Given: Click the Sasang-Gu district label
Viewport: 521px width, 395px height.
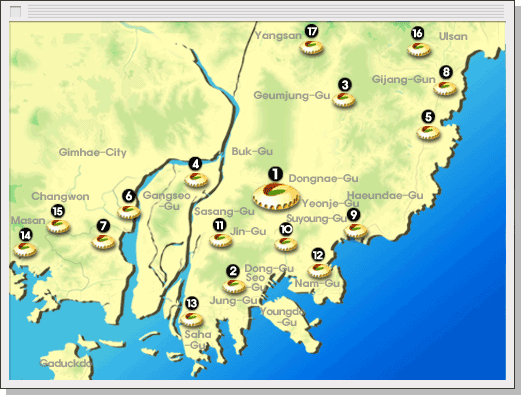Looking at the screenshot, I should tap(224, 211).
